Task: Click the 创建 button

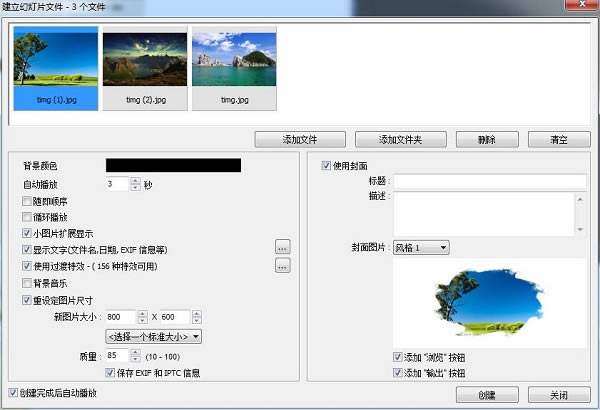Action: 487,395
